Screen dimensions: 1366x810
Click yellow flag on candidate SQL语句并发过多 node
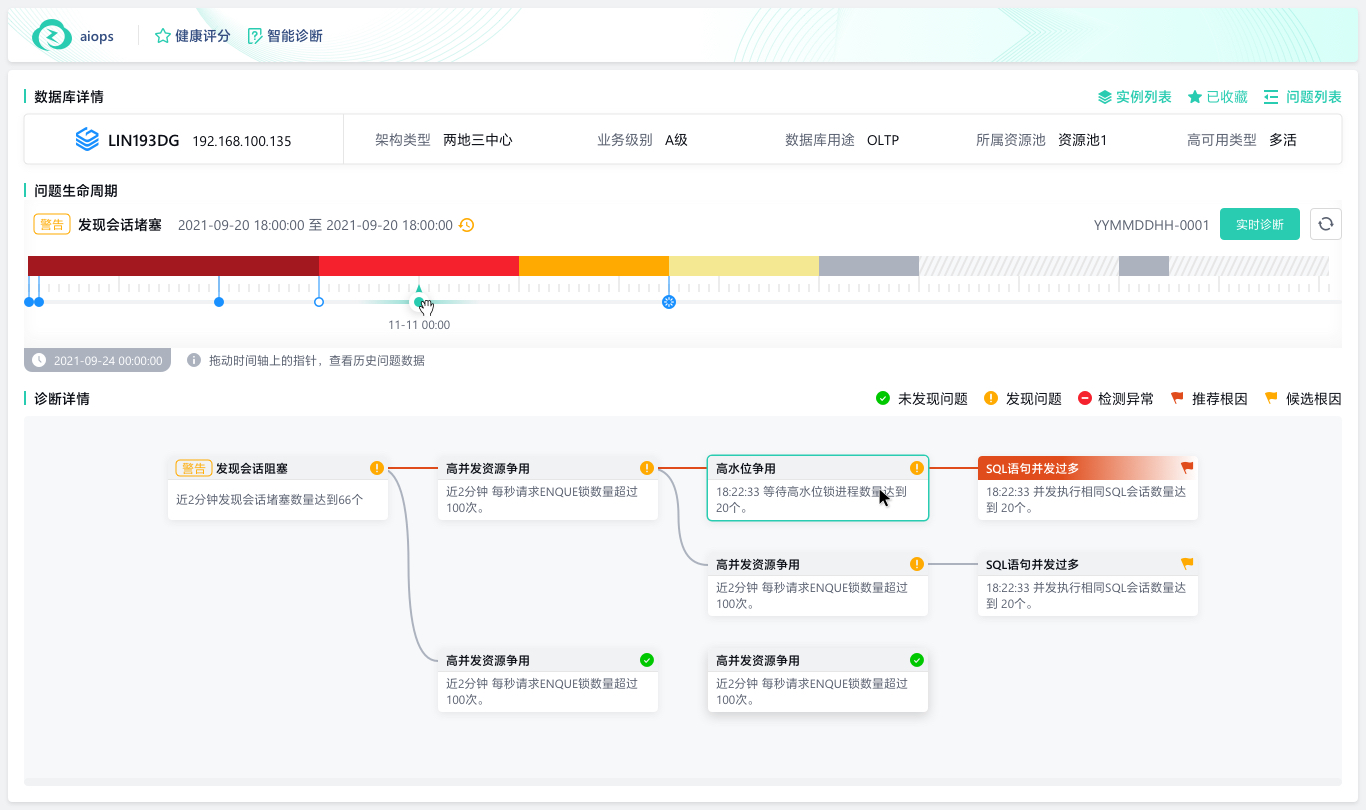click(1187, 564)
